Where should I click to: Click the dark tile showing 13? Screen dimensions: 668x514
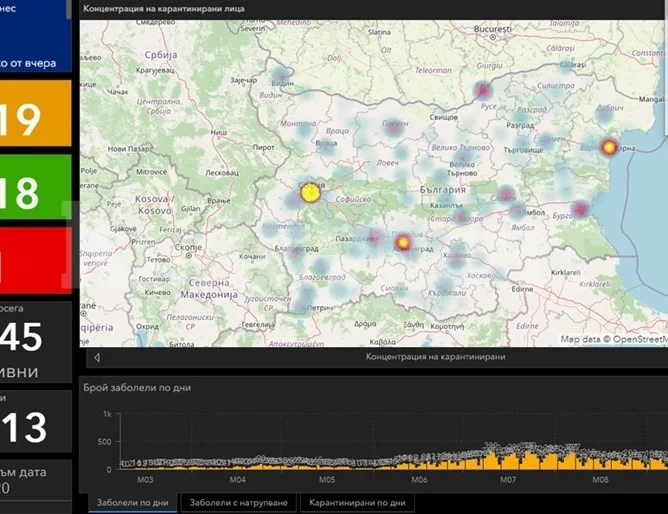[35, 421]
